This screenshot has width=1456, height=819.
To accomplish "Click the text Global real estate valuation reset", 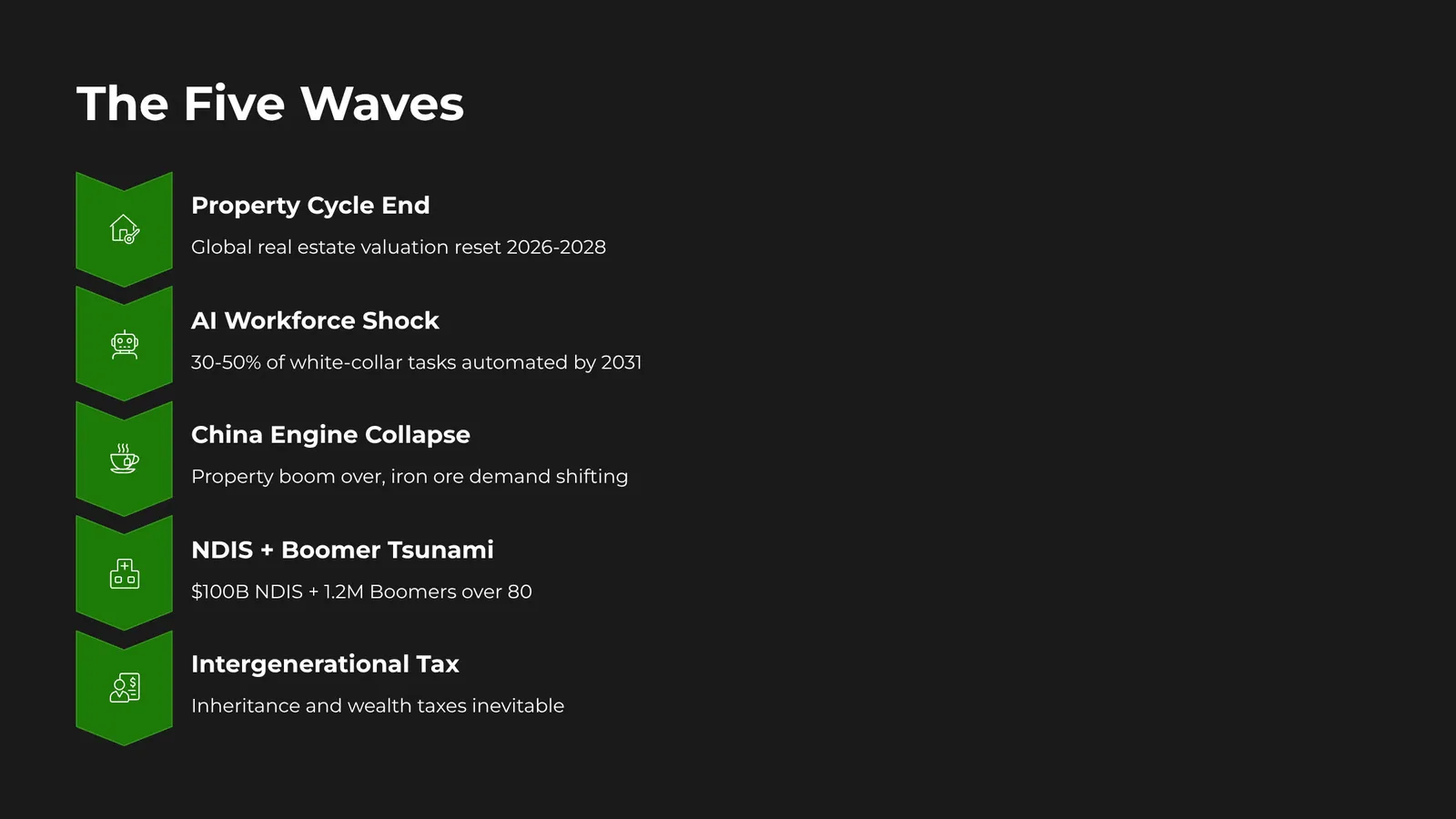I will (347, 248).
